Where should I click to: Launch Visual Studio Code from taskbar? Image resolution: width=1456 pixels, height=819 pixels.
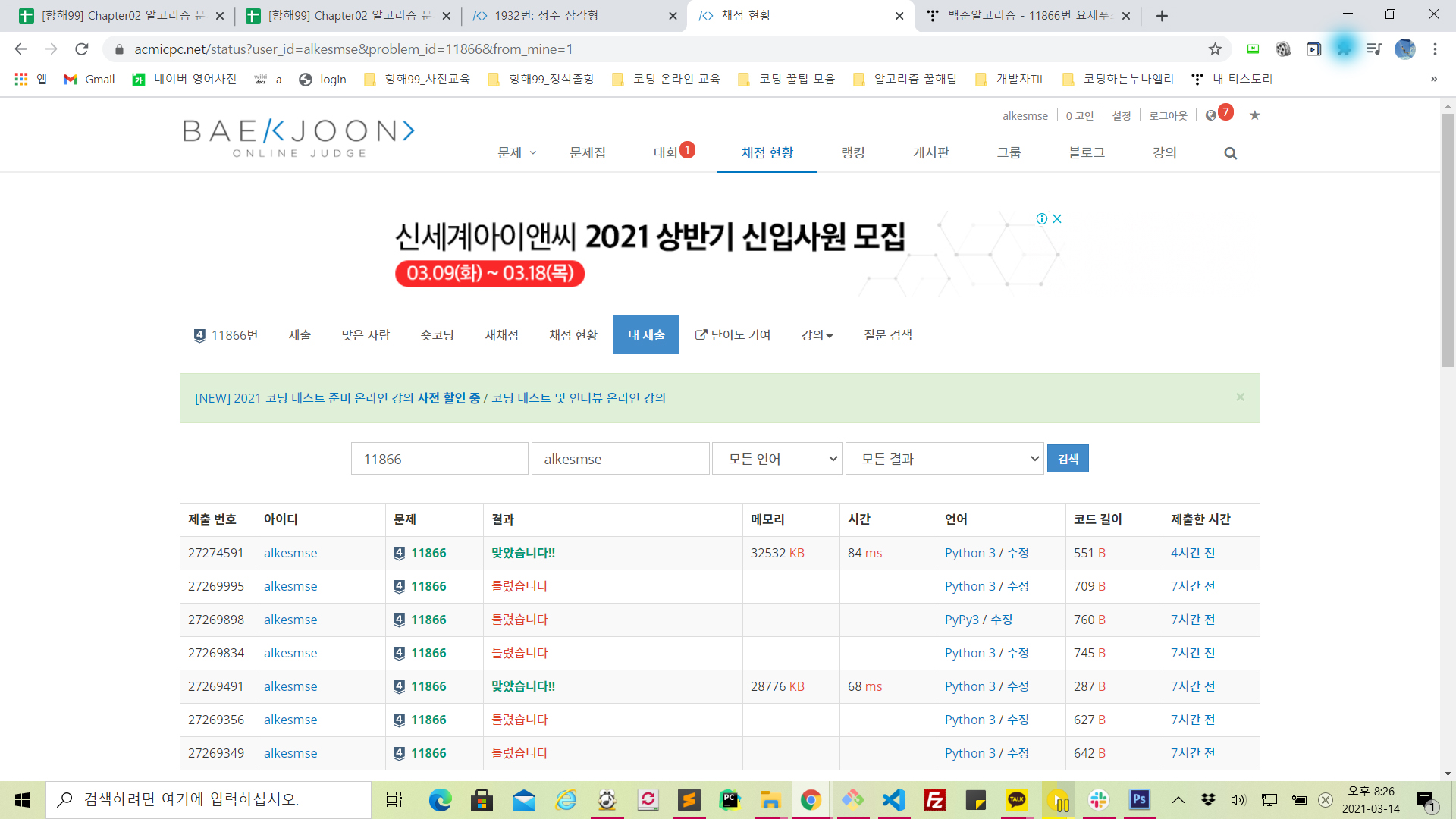click(x=894, y=800)
